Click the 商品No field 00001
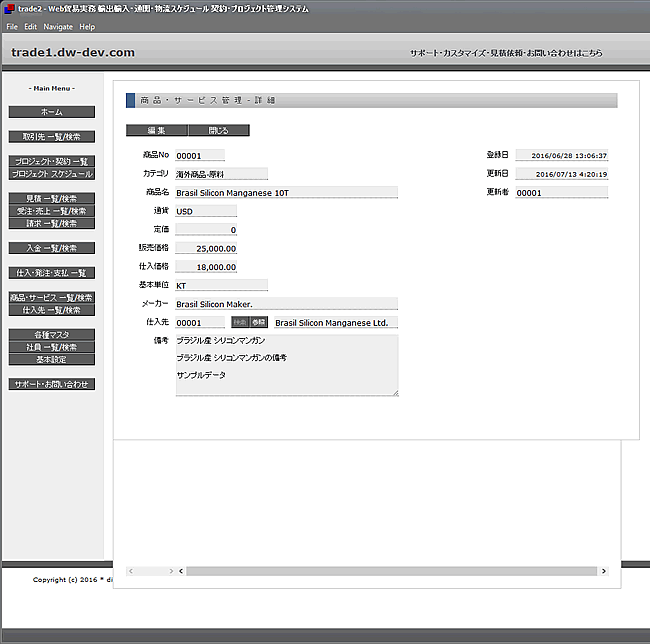Image resolution: width=650 pixels, height=644 pixels. click(200, 155)
